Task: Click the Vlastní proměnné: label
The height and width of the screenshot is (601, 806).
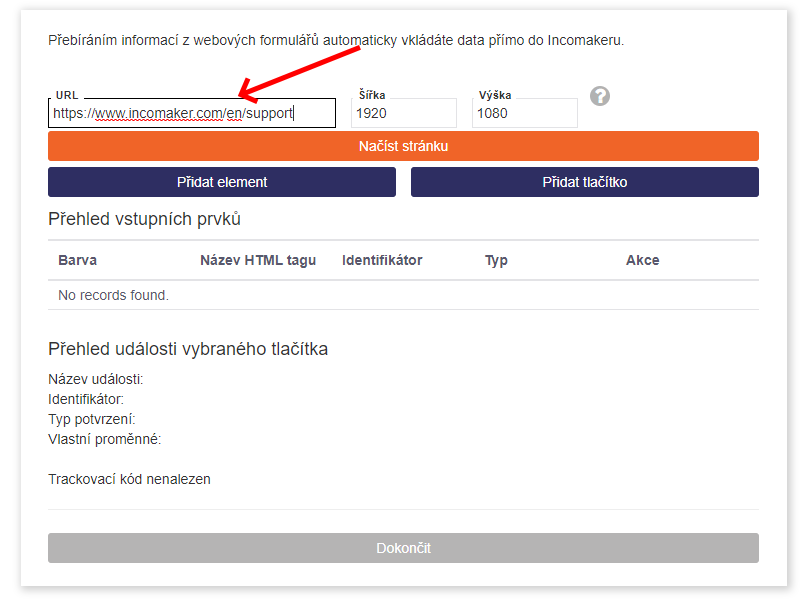Action: click(105, 440)
